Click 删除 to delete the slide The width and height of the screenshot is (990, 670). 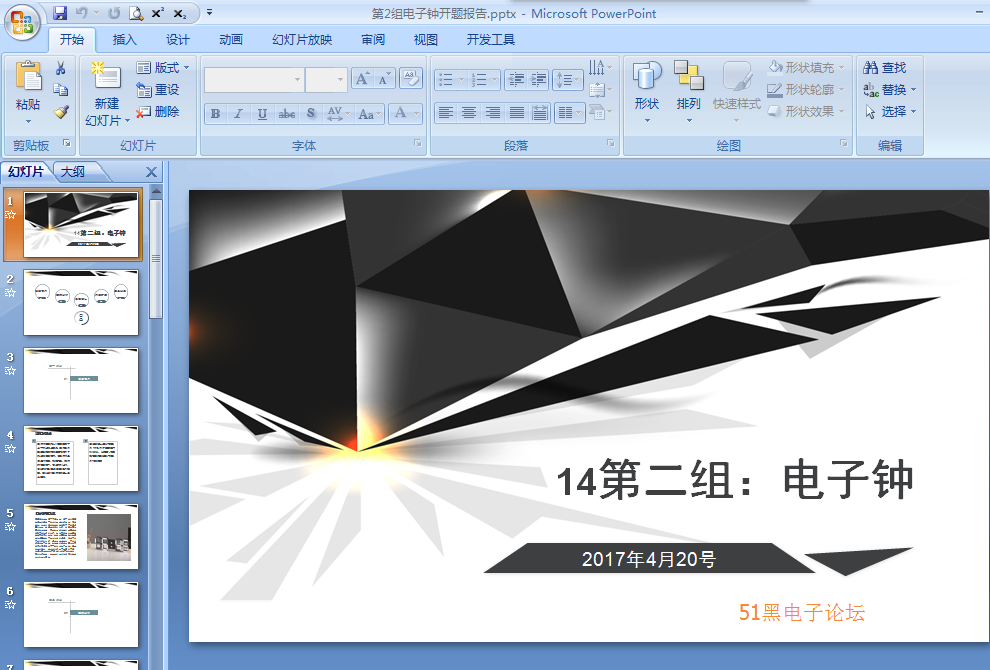click(x=158, y=112)
